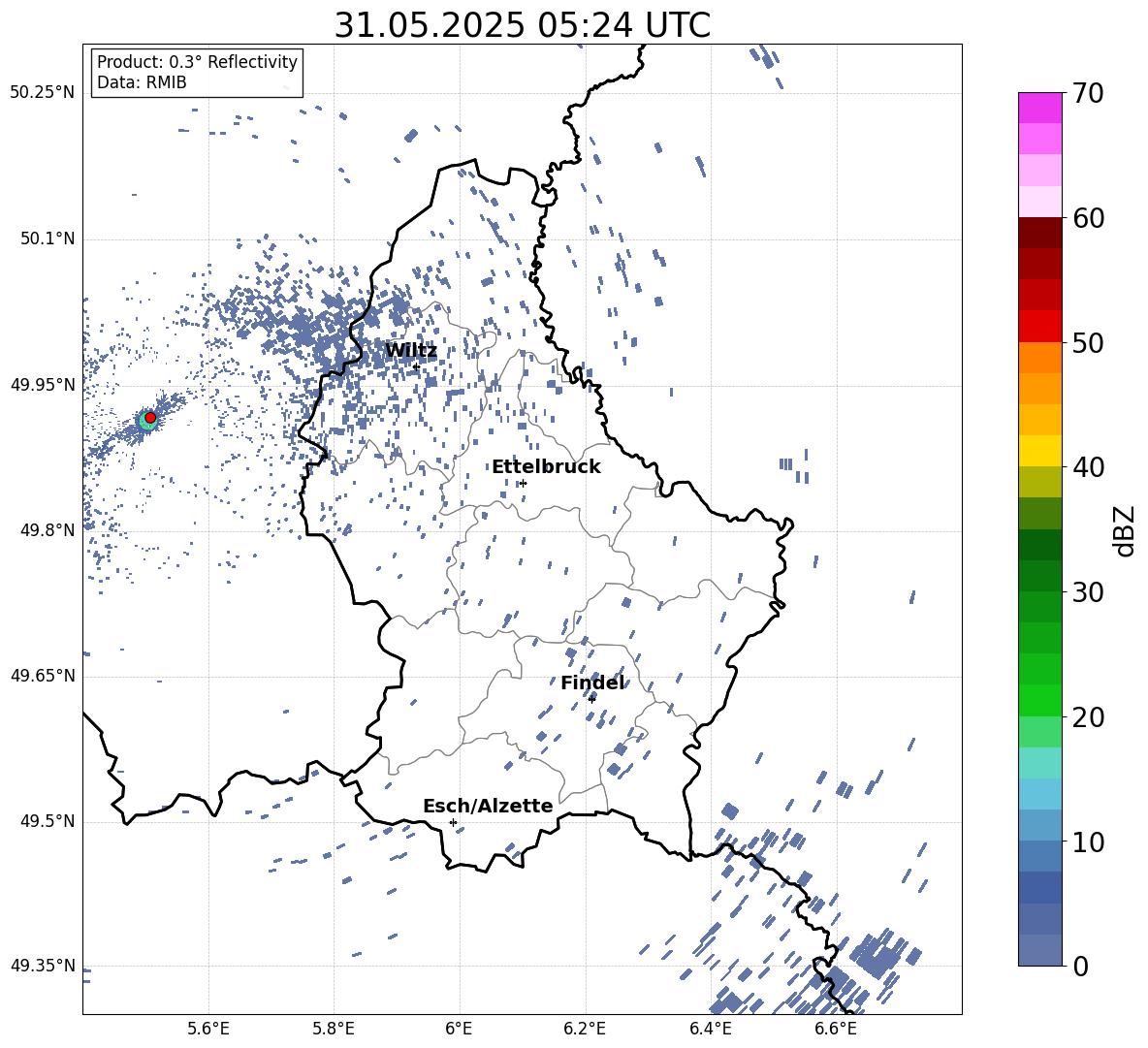Click the pale pink colorbar swatch above 60
Viewport: 1148px width, 1048px height.
[1039, 202]
